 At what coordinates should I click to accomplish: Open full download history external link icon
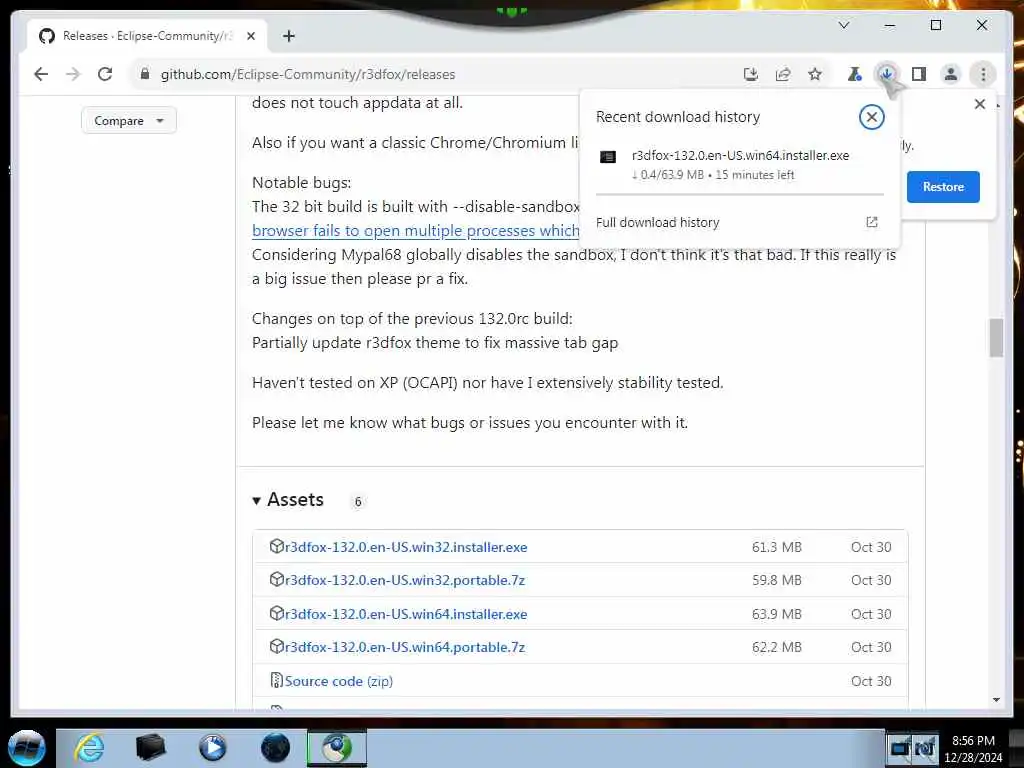point(872,222)
